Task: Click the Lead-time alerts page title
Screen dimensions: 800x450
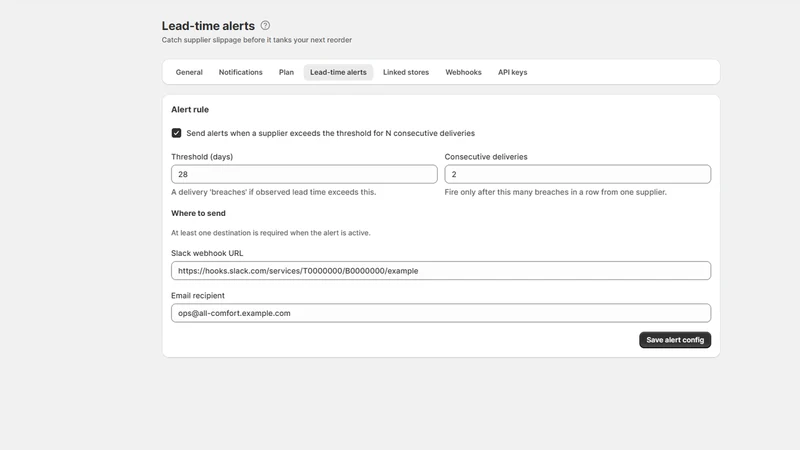Action: 208,26
